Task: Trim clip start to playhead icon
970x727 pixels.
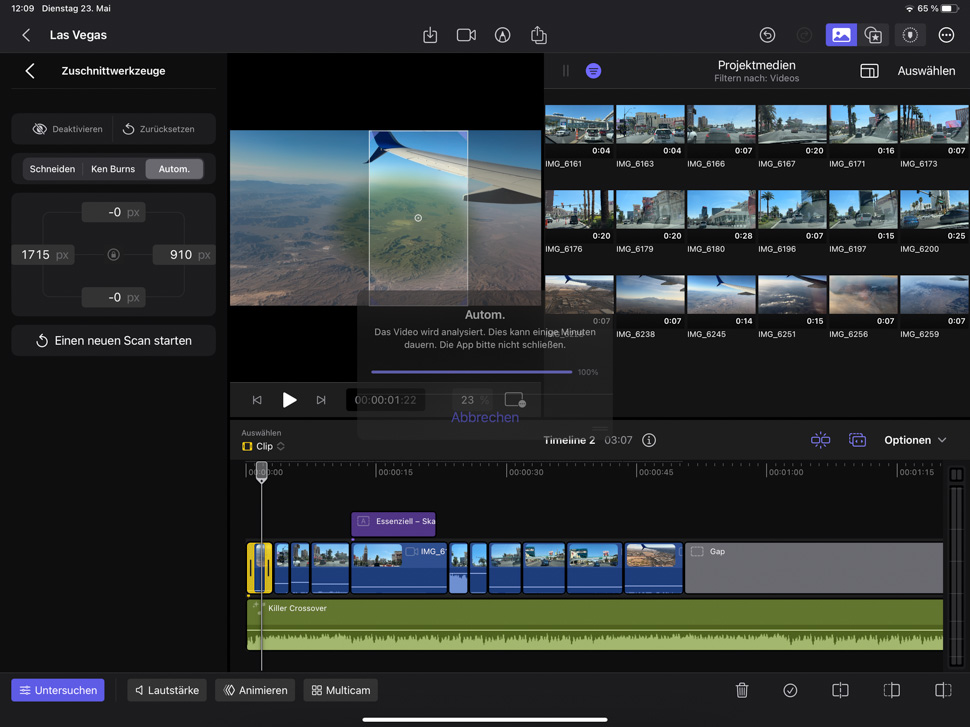Action: [x=891, y=690]
